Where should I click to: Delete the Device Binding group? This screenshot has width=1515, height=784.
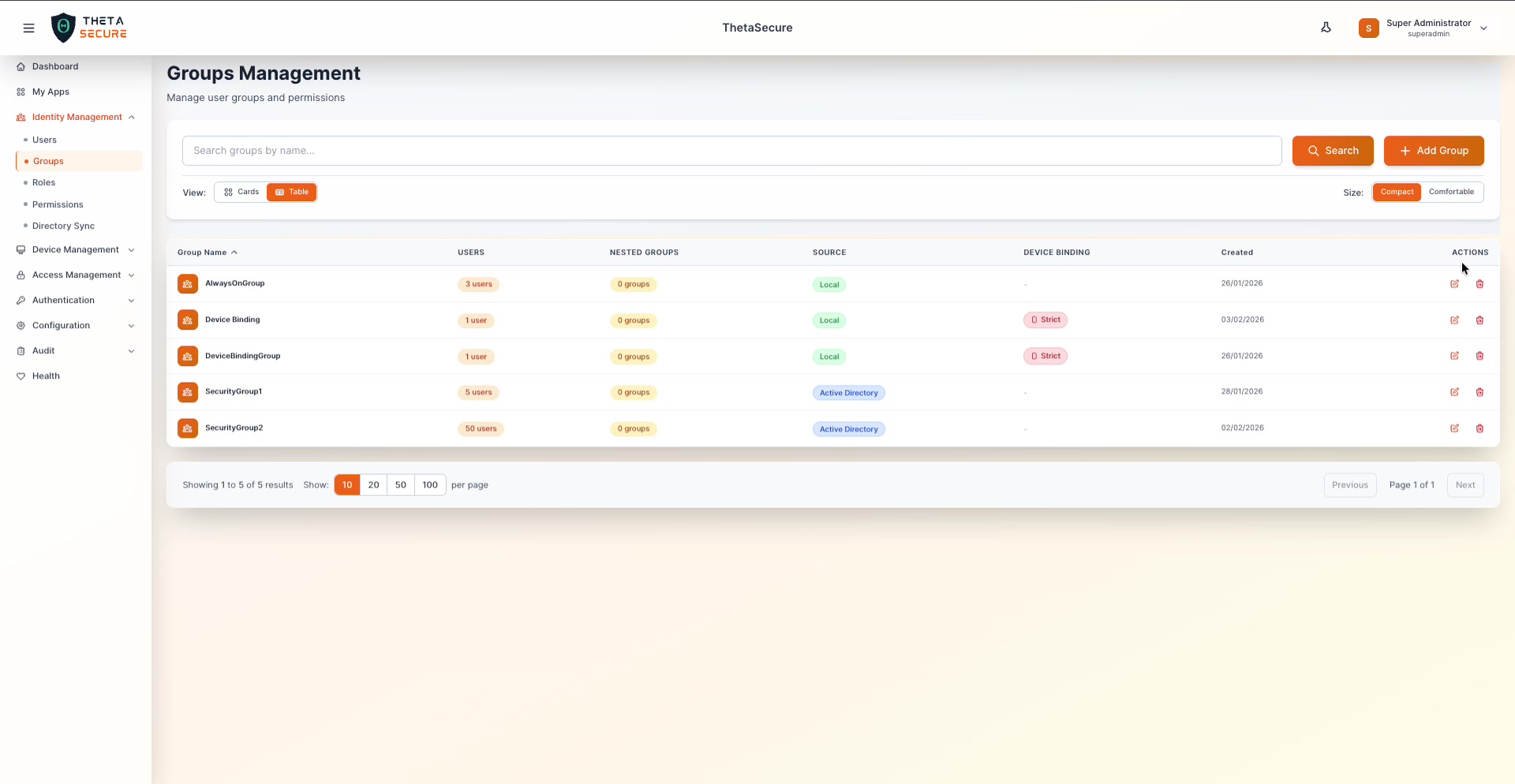click(1479, 320)
